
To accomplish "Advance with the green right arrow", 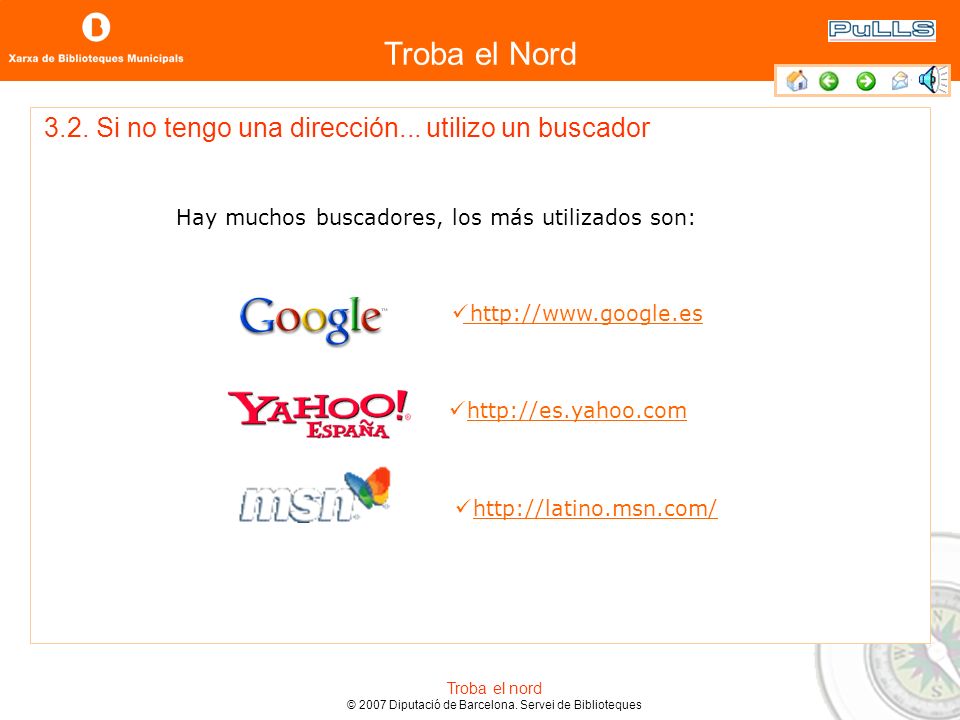I will point(866,81).
